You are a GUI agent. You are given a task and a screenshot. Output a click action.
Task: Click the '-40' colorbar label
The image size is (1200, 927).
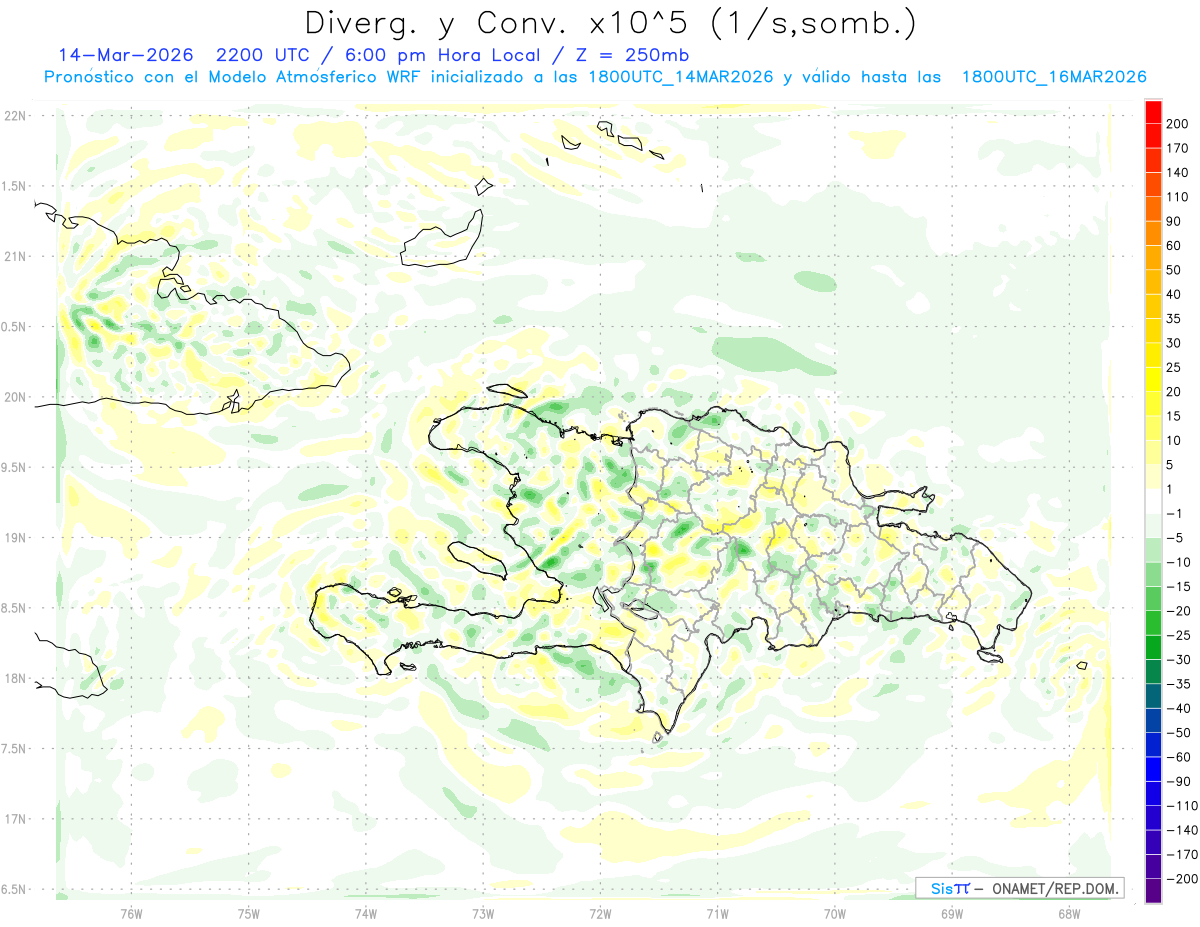(x=1178, y=709)
